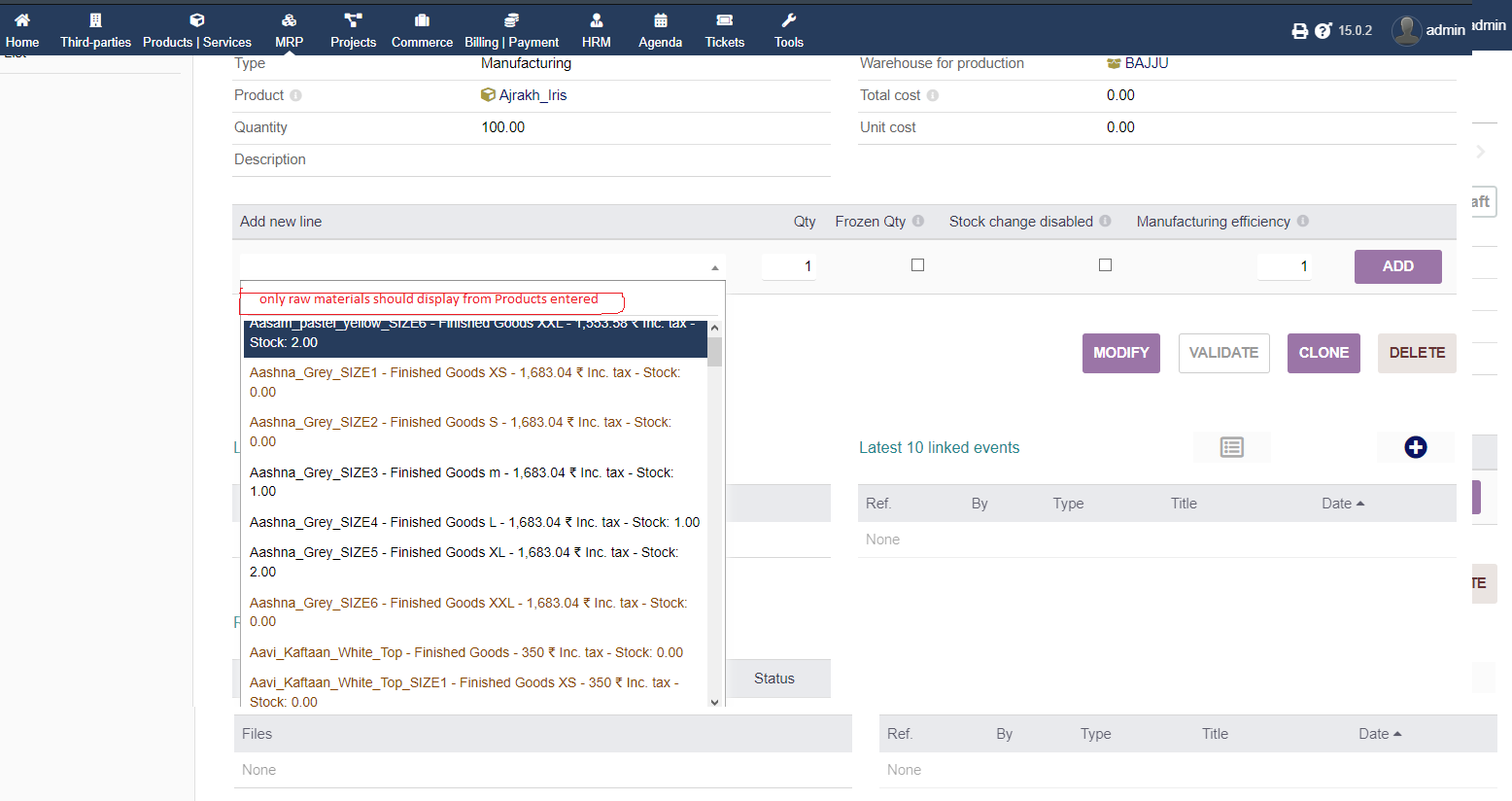Viewport: 1512px width, 801px height.
Task: Open the Third-parties building icon
Action: 95,19
